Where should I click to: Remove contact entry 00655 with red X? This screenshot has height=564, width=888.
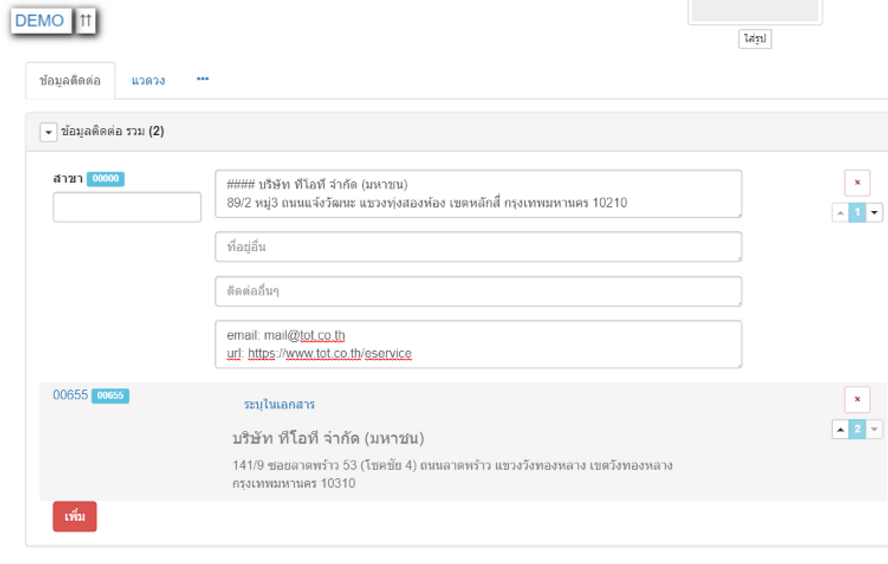857,400
